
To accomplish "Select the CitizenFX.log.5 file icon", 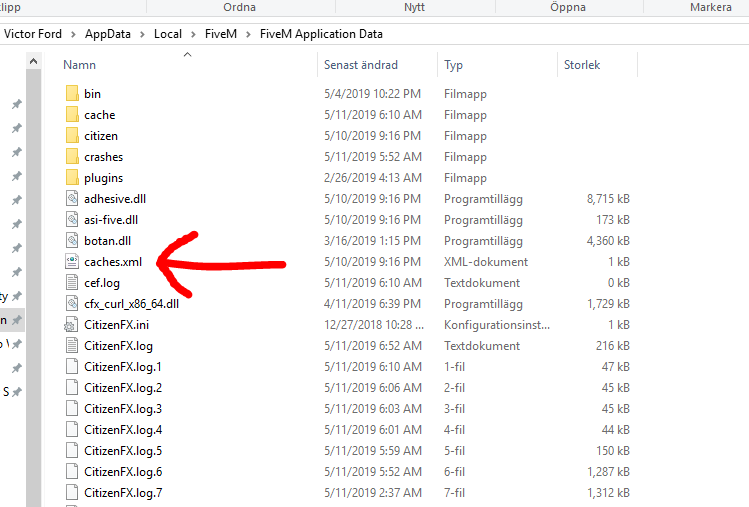I will 72,451.
